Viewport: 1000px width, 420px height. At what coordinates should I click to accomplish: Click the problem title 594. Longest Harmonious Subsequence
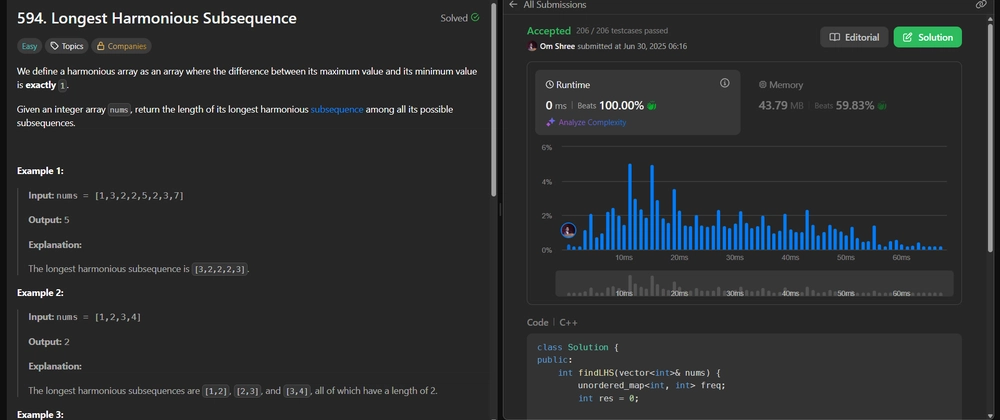(157, 18)
